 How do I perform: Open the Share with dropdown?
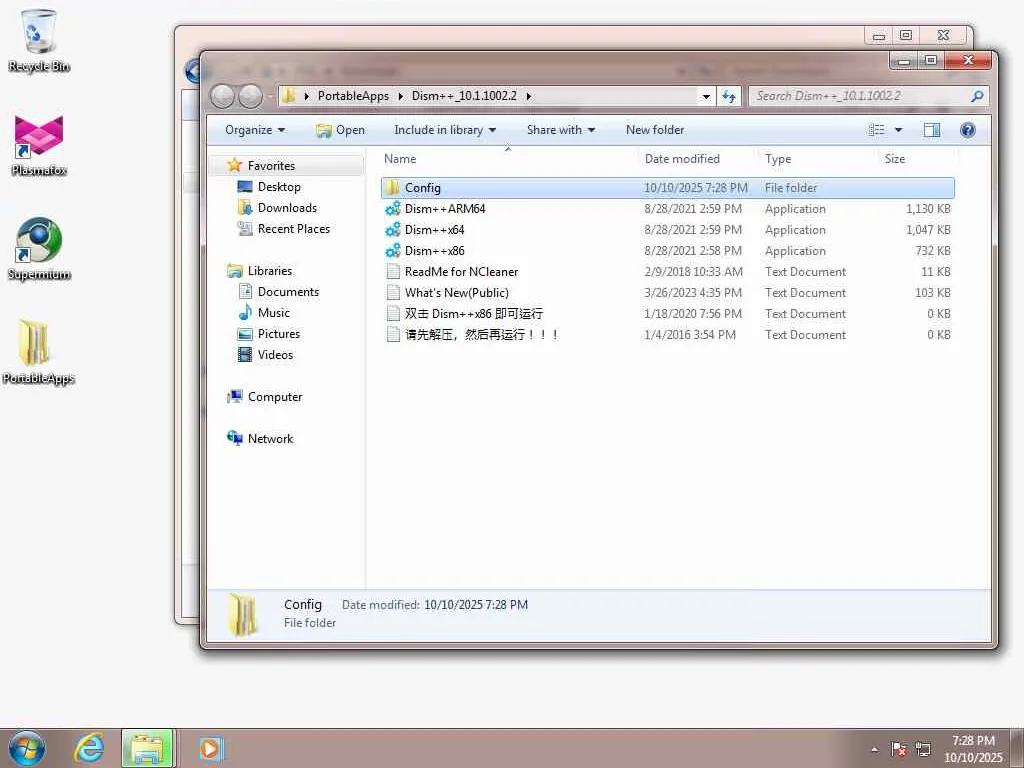560,130
